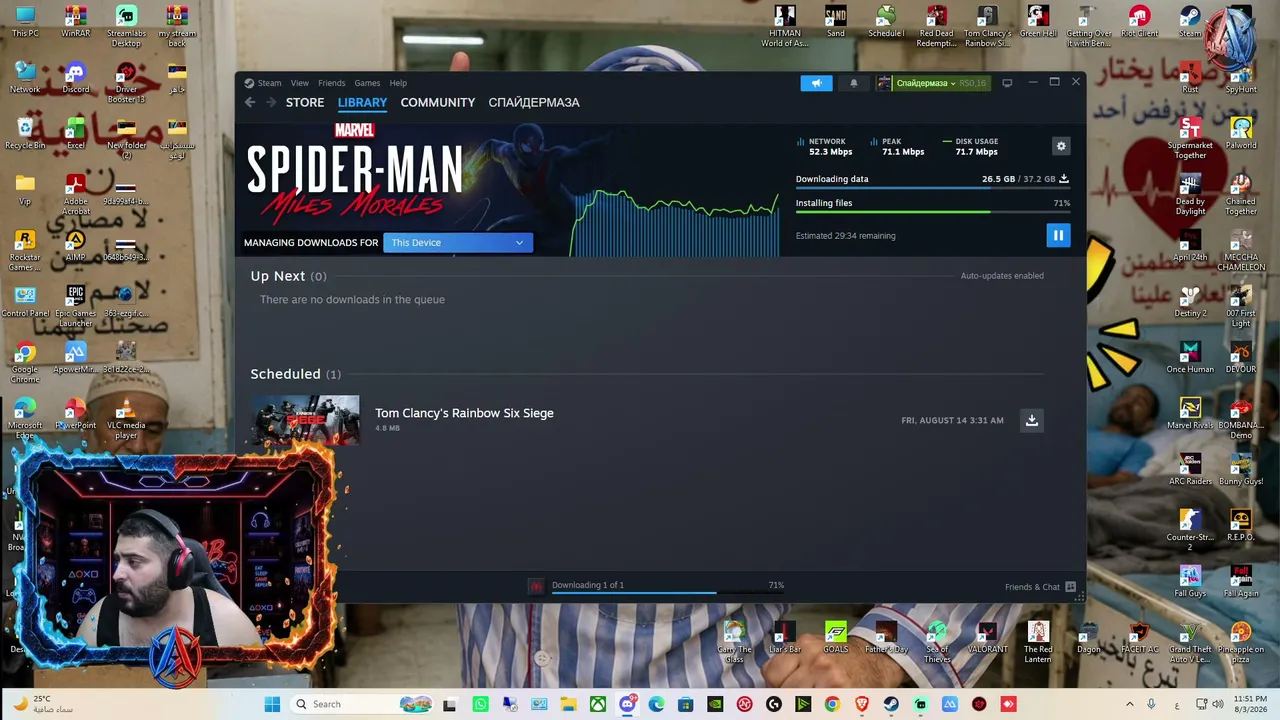Open Steam notifications bell
The width and height of the screenshot is (1280, 720).
[x=853, y=83]
